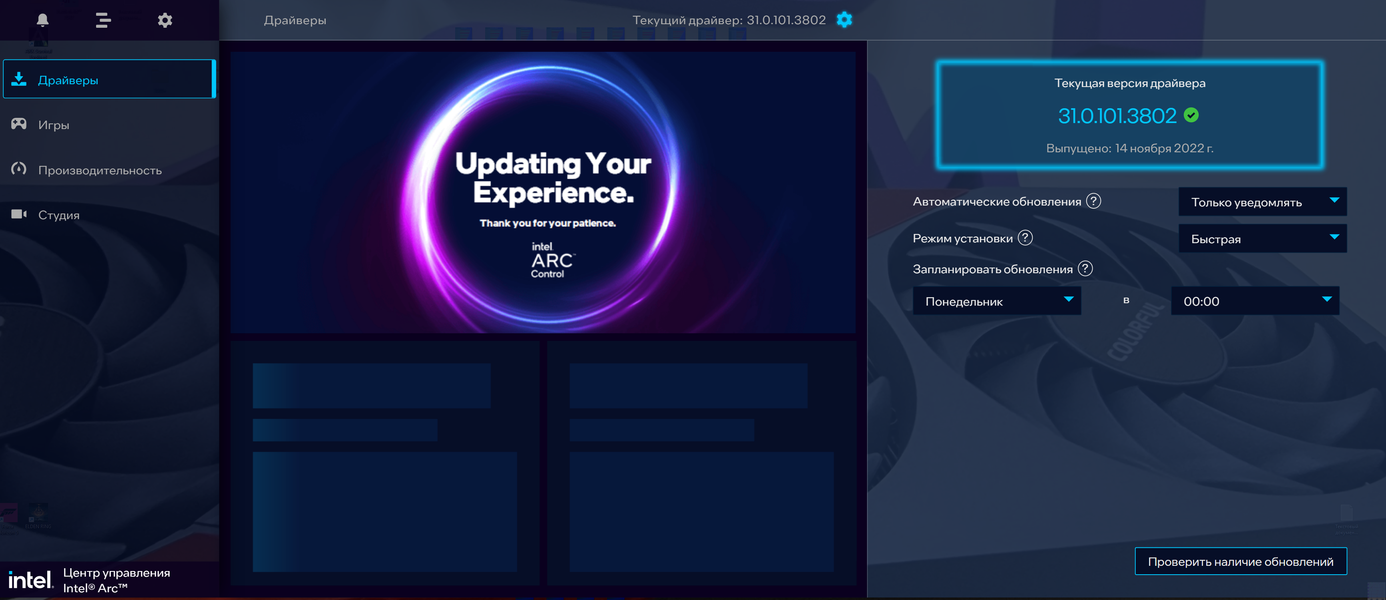The height and width of the screenshot is (600, 1386).
Task: Open the settings gear in sidebar header
Action: click(165, 20)
